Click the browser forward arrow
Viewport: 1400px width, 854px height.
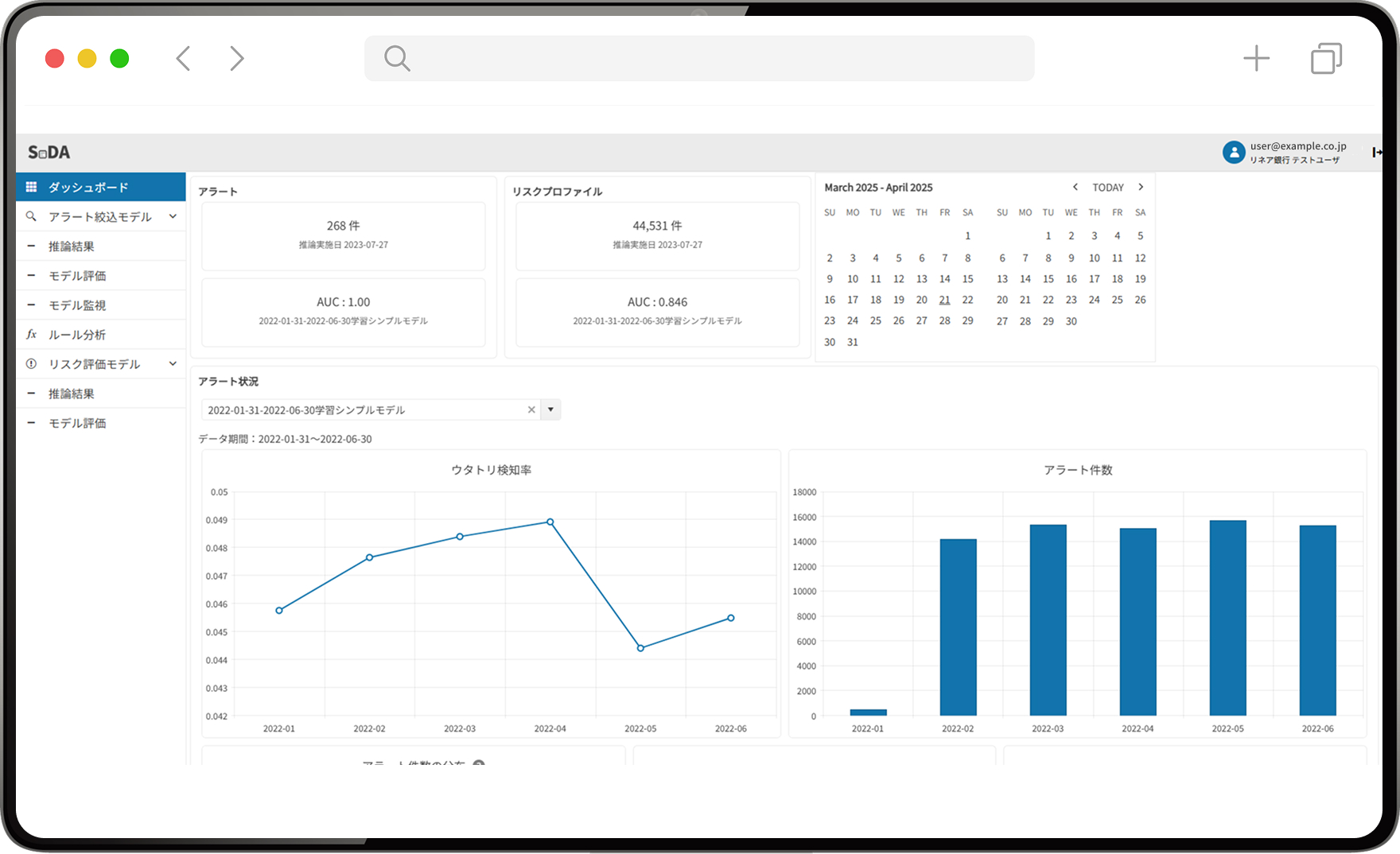tap(236, 58)
